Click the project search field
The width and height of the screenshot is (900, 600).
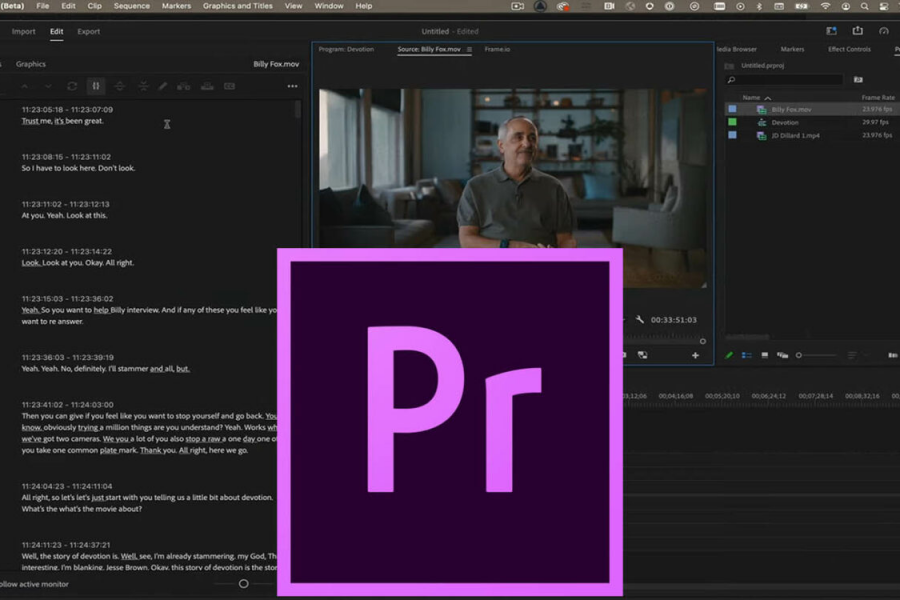tap(783, 80)
